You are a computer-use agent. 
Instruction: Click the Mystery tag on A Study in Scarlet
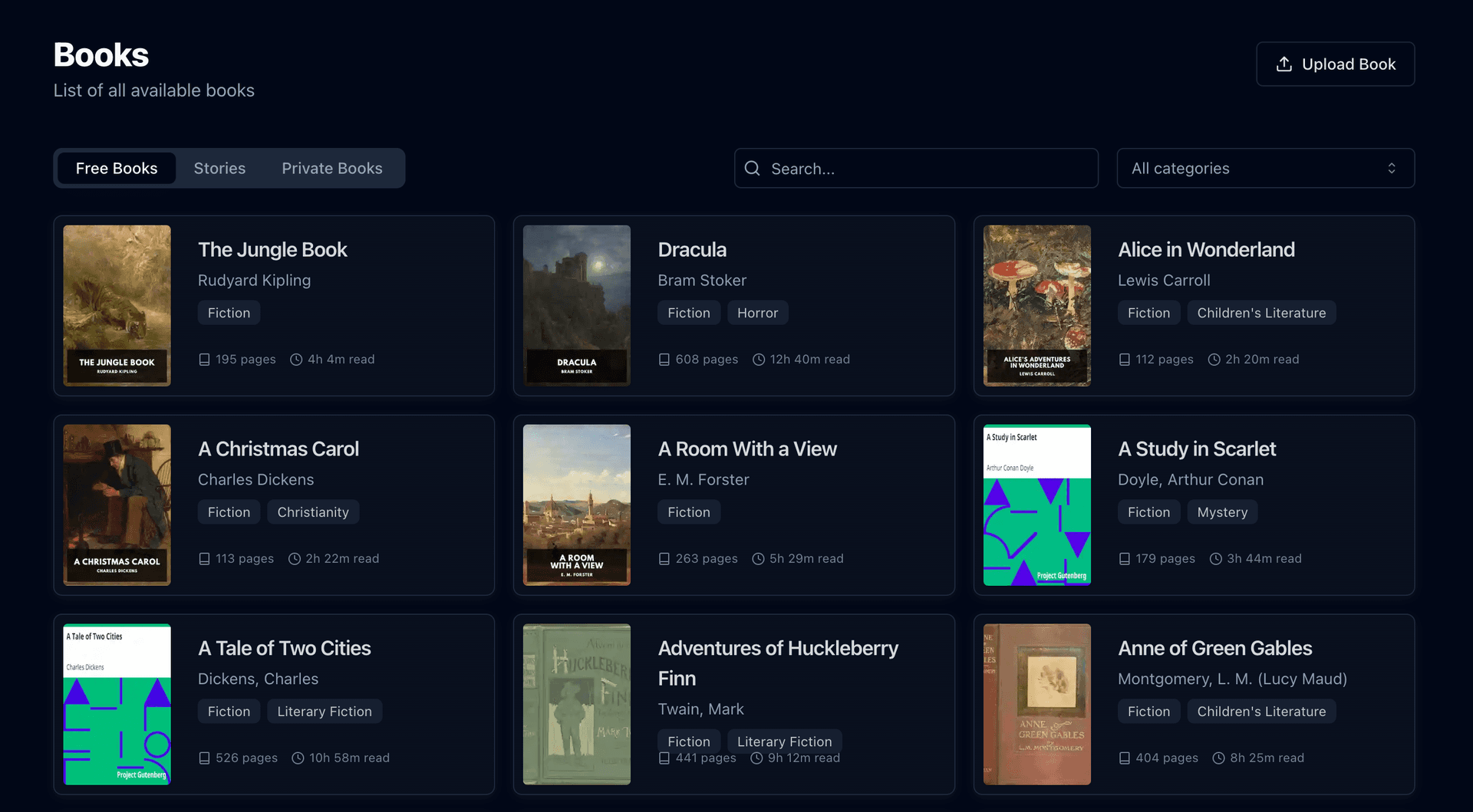click(x=1221, y=512)
